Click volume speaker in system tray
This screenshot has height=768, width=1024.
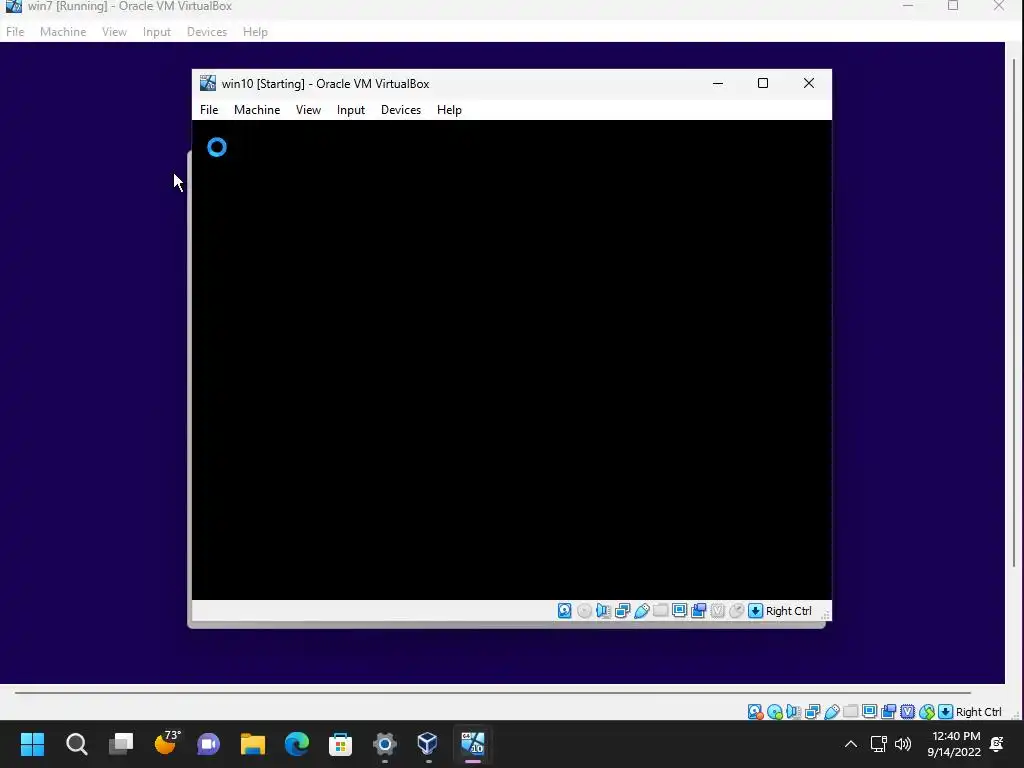903,744
